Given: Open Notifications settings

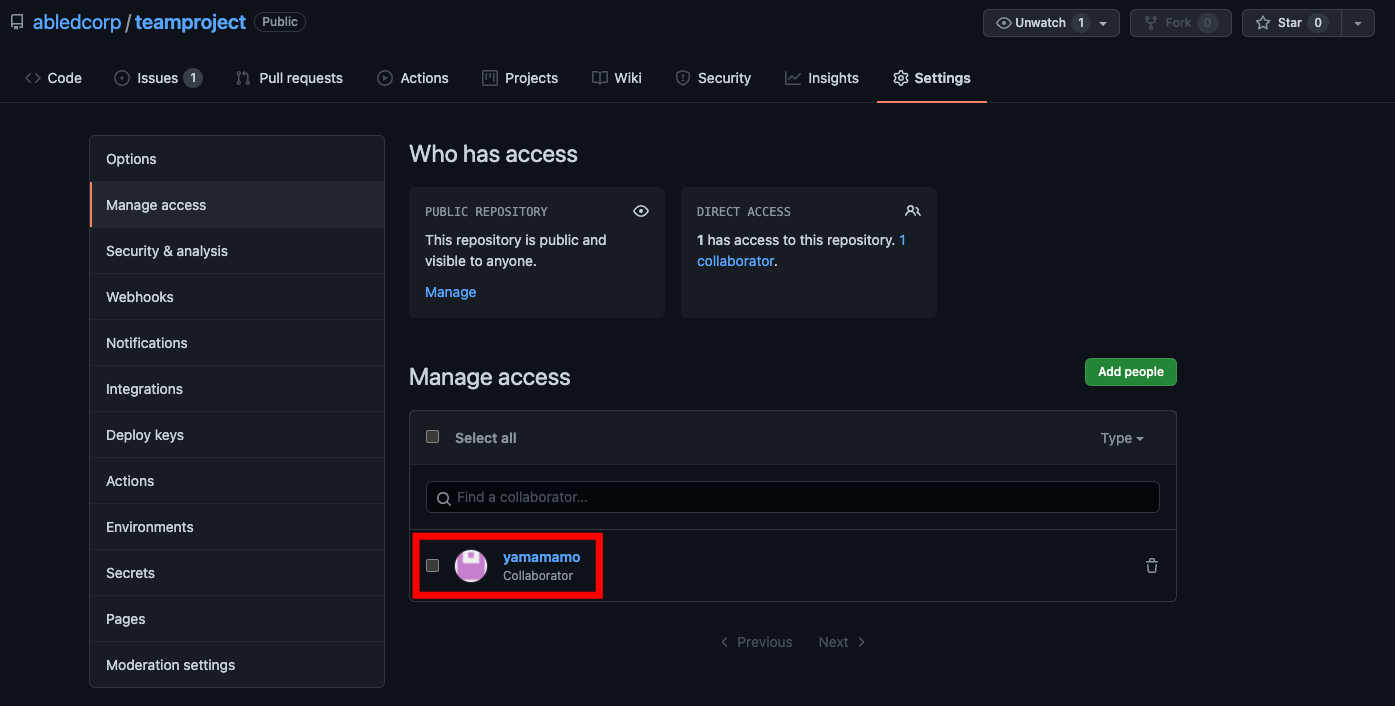Looking at the screenshot, I should click(x=237, y=343).
